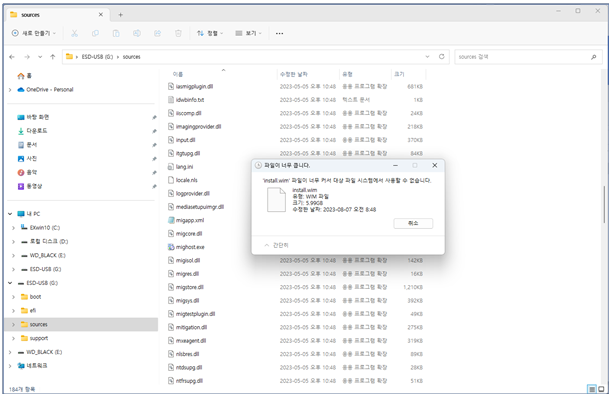This screenshot has height=396, width=612.
Task: Close the file too large dialog
Action: pos(434,165)
